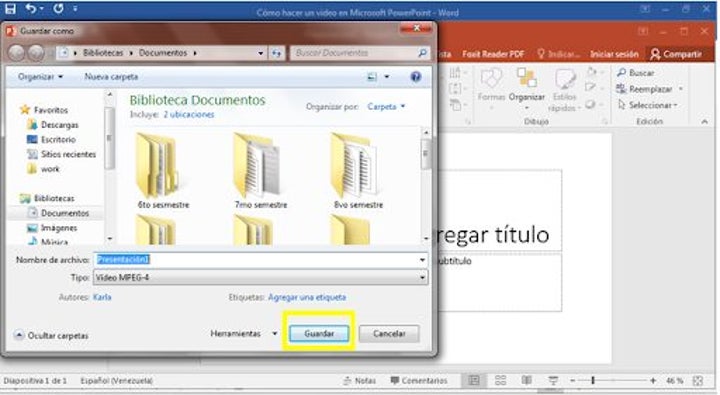Viewport: 720px width, 395px height.
Task: Click the zoom out minus button
Action: tap(573, 381)
